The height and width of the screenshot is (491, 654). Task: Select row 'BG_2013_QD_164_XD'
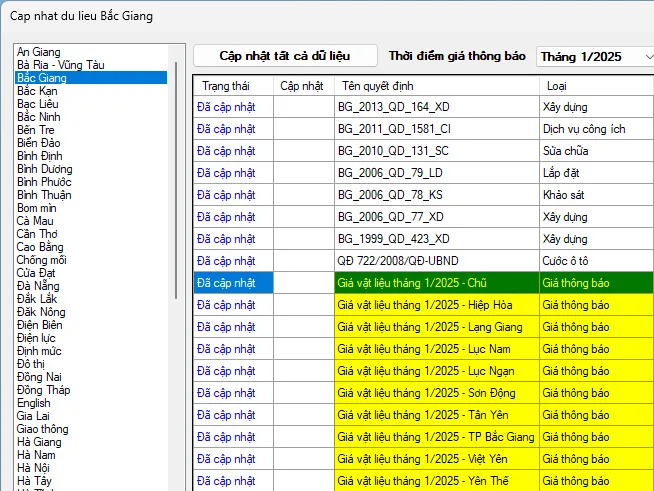394,106
